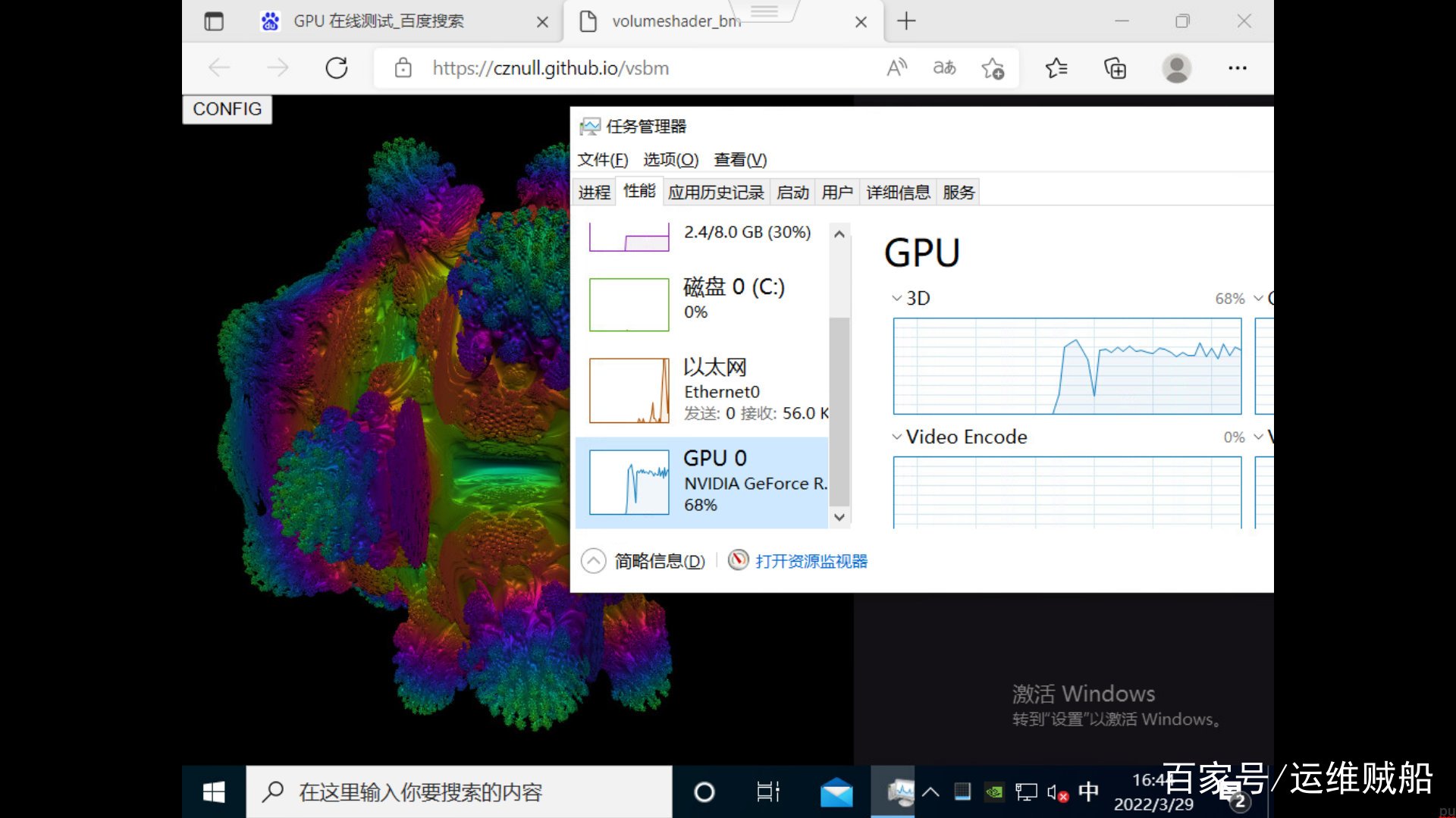The height and width of the screenshot is (818, 1456).
Task: Open the browser settings ellipsis menu
Action: (1237, 68)
